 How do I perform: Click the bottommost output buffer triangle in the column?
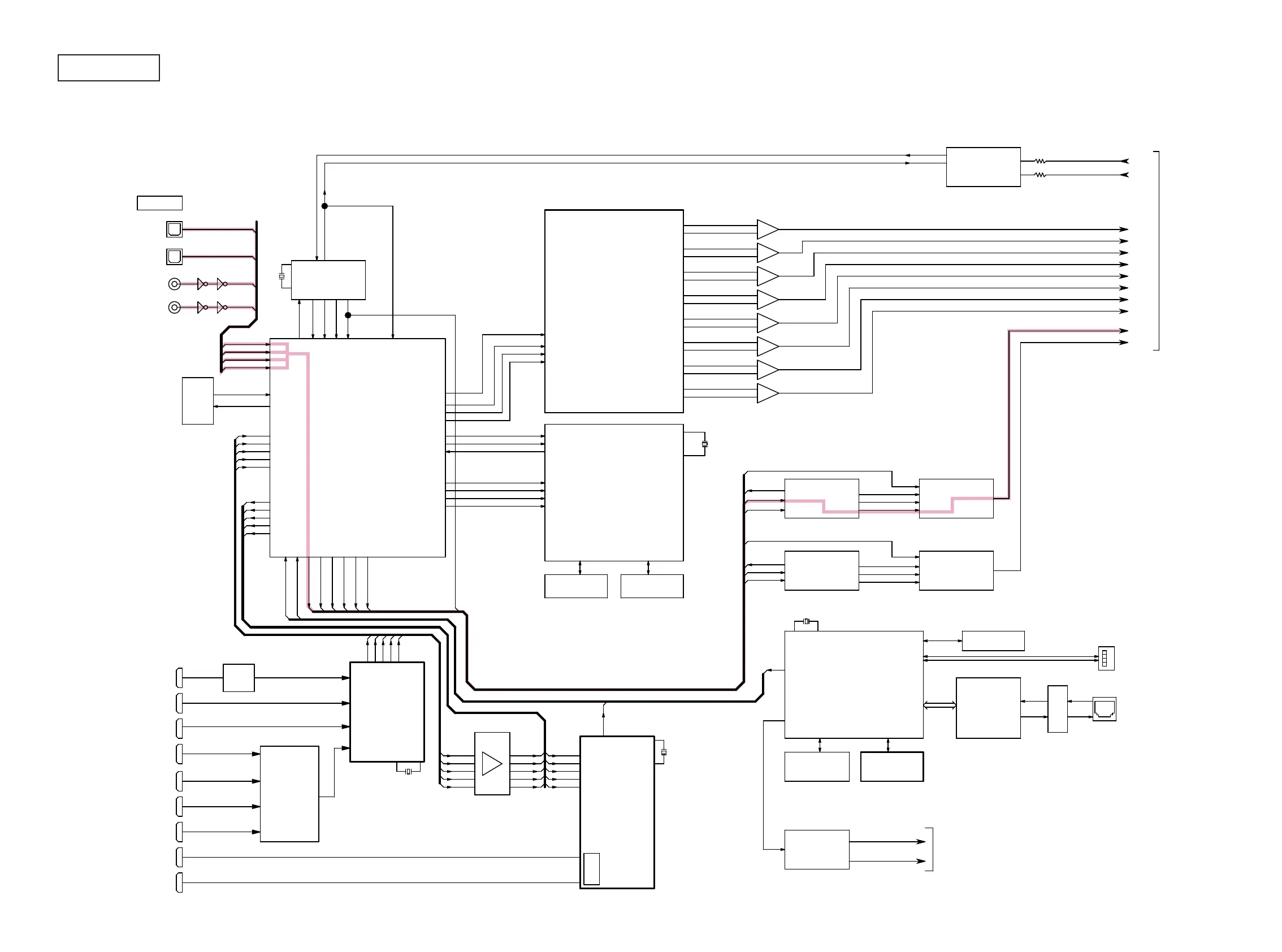[767, 393]
